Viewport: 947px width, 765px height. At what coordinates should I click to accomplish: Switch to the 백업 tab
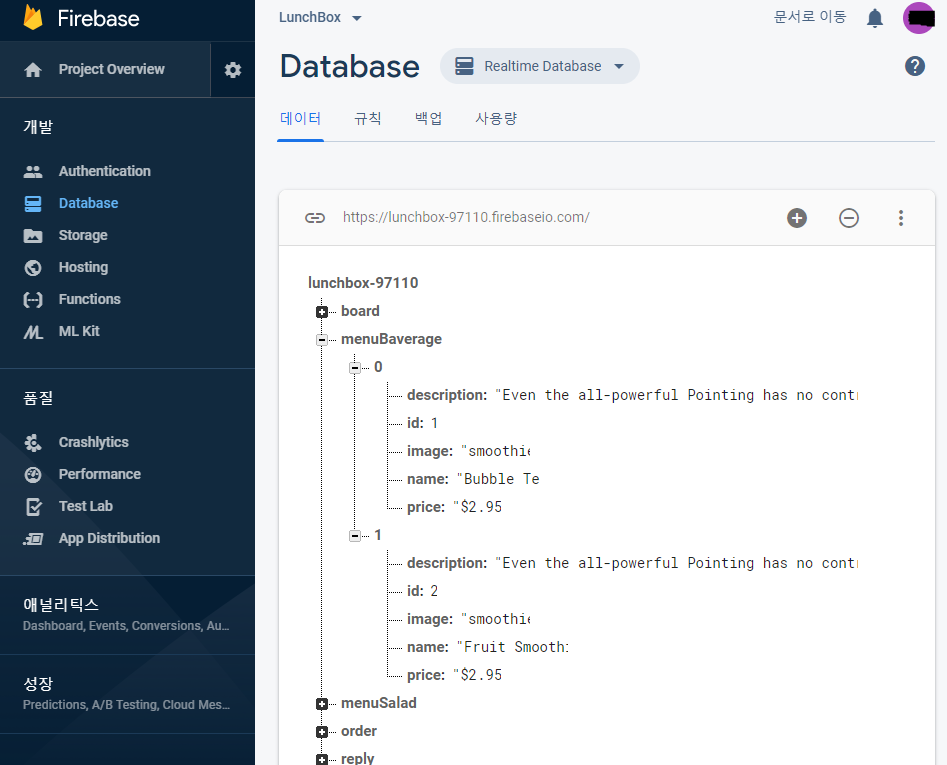(429, 118)
